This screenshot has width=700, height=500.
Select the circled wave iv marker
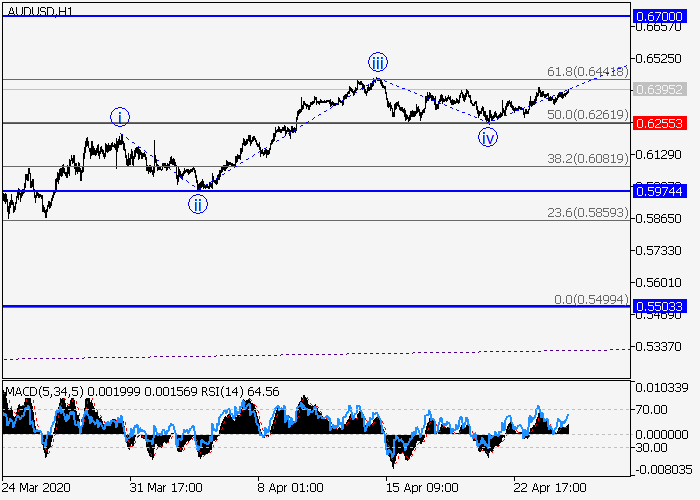pyautogui.click(x=488, y=137)
